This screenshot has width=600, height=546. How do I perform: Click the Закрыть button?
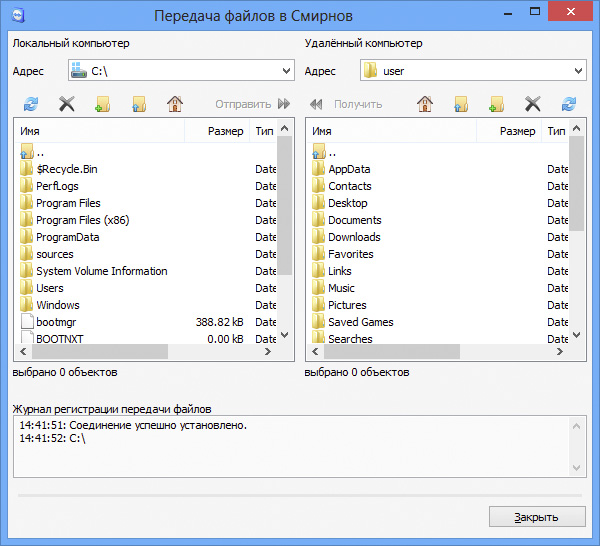coord(536,517)
